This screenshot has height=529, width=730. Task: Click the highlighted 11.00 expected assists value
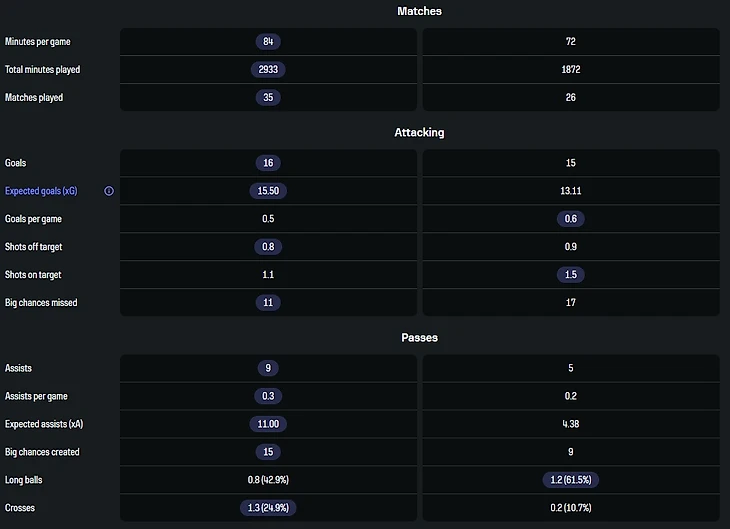click(x=268, y=424)
